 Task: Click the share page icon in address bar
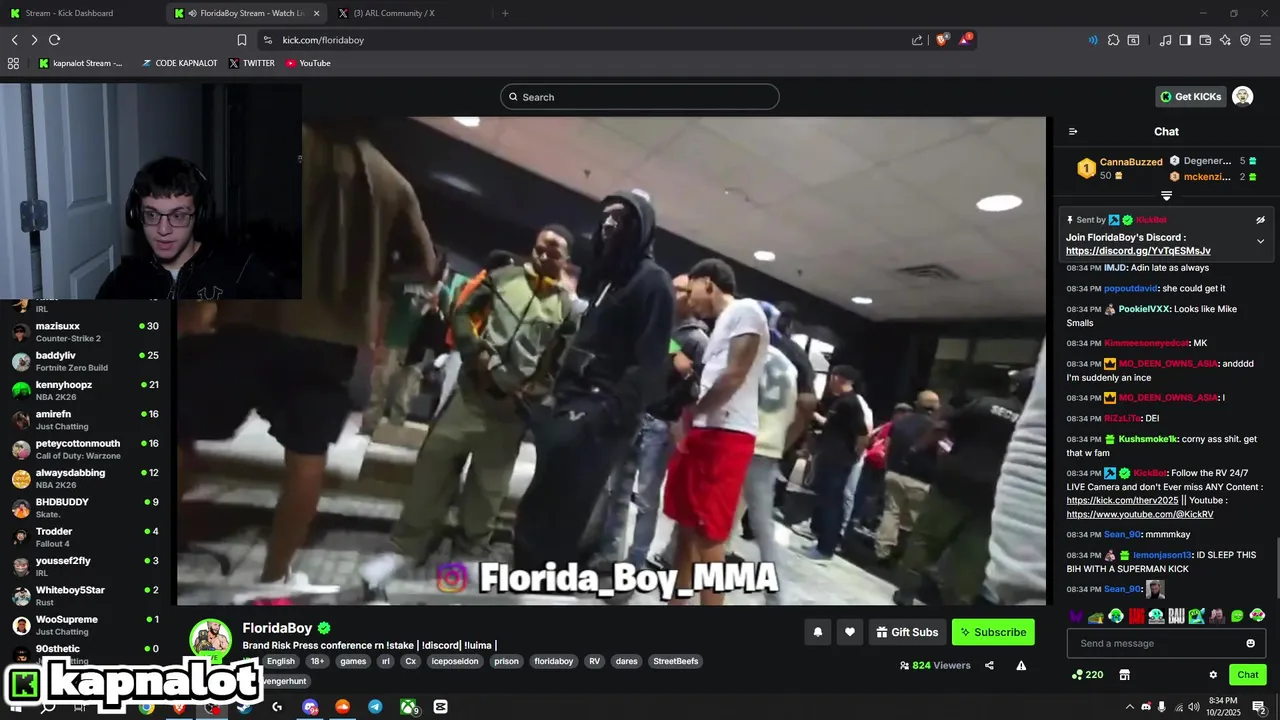click(x=917, y=40)
